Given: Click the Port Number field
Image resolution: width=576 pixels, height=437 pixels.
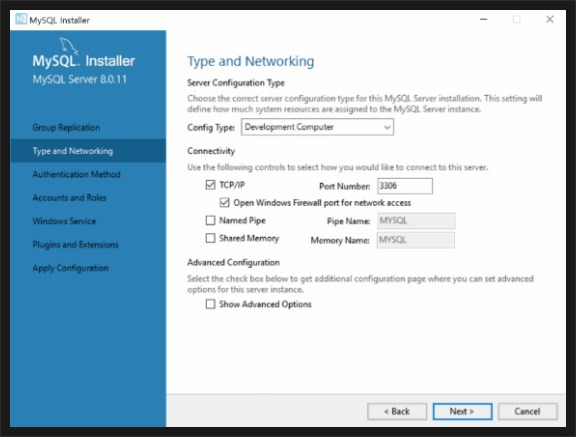Looking at the screenshot, I should point(405,186).
